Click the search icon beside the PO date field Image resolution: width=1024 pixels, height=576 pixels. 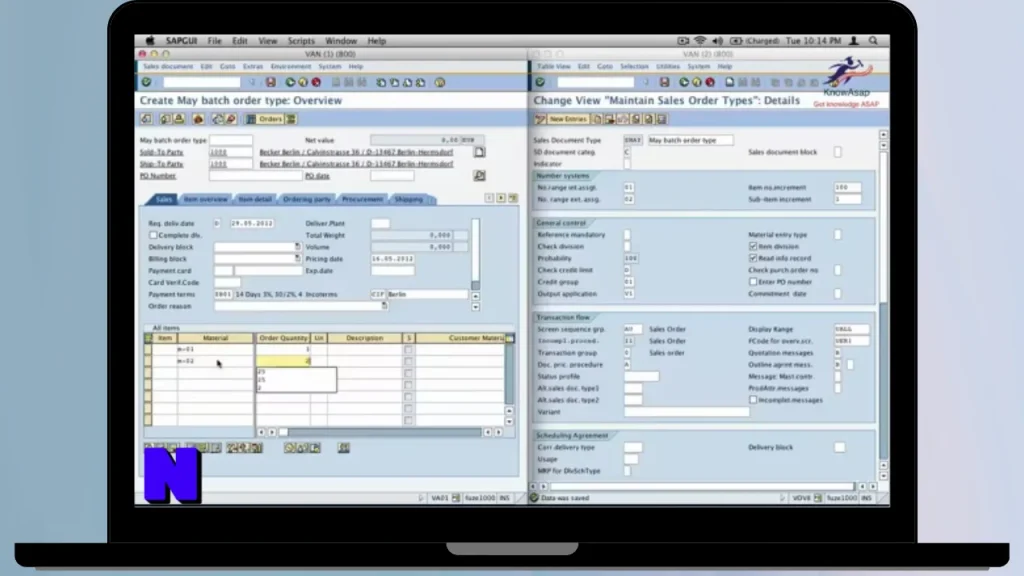[x=479, y=176]
